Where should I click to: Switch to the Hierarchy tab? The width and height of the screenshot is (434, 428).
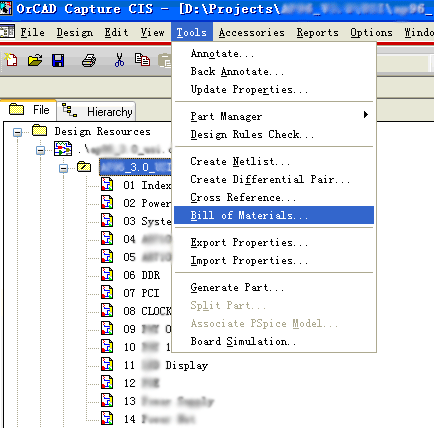pyautogui.click(x=96, y=111)
